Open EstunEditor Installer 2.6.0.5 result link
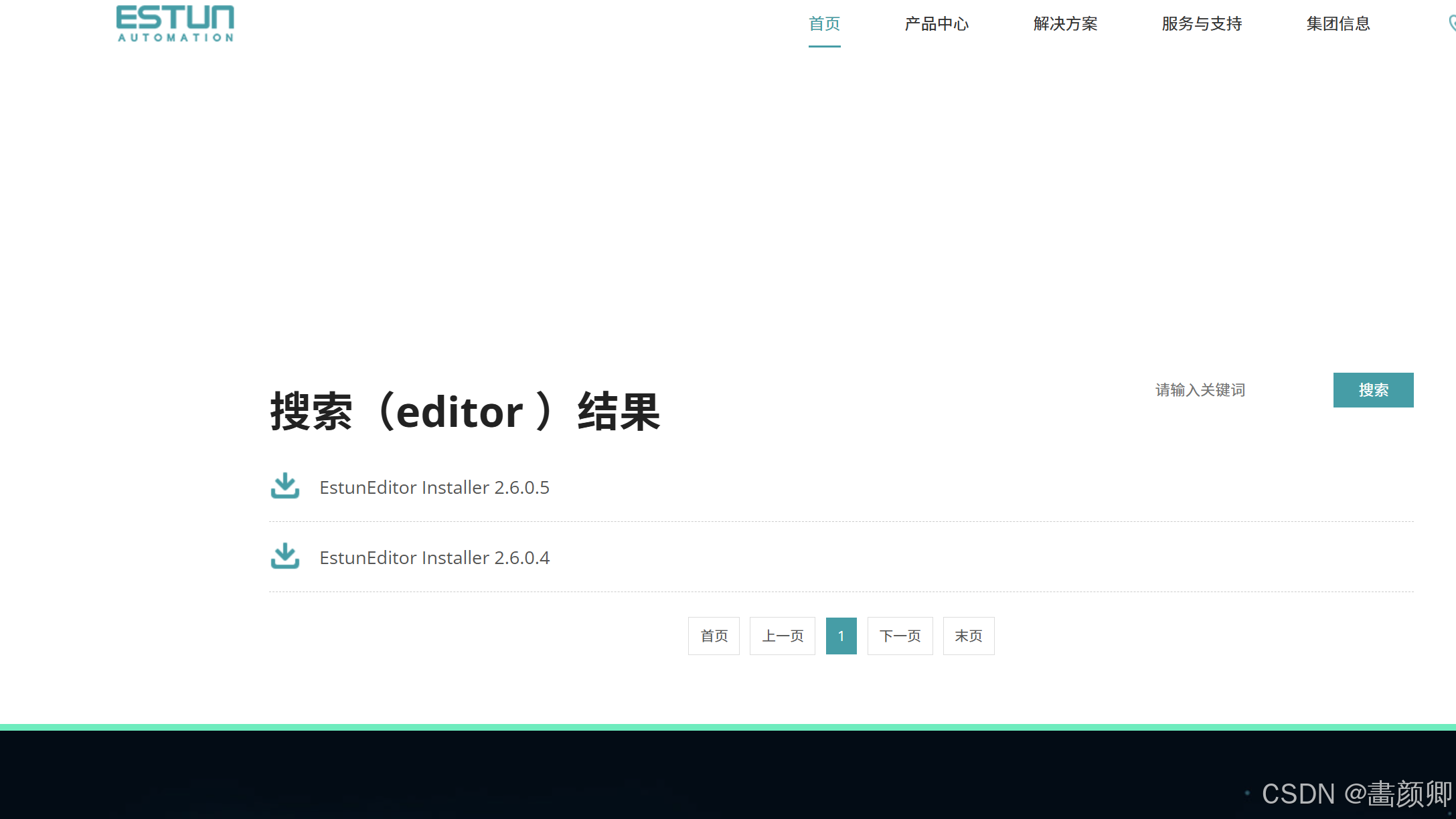Screen dimensions: 1456x819 click(434, 488)
